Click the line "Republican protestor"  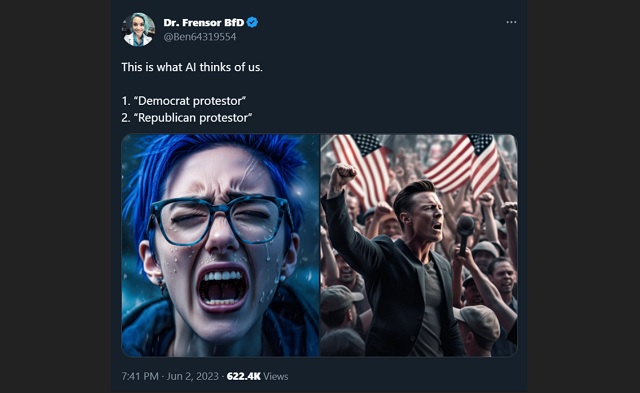click(x=187, y=118)
